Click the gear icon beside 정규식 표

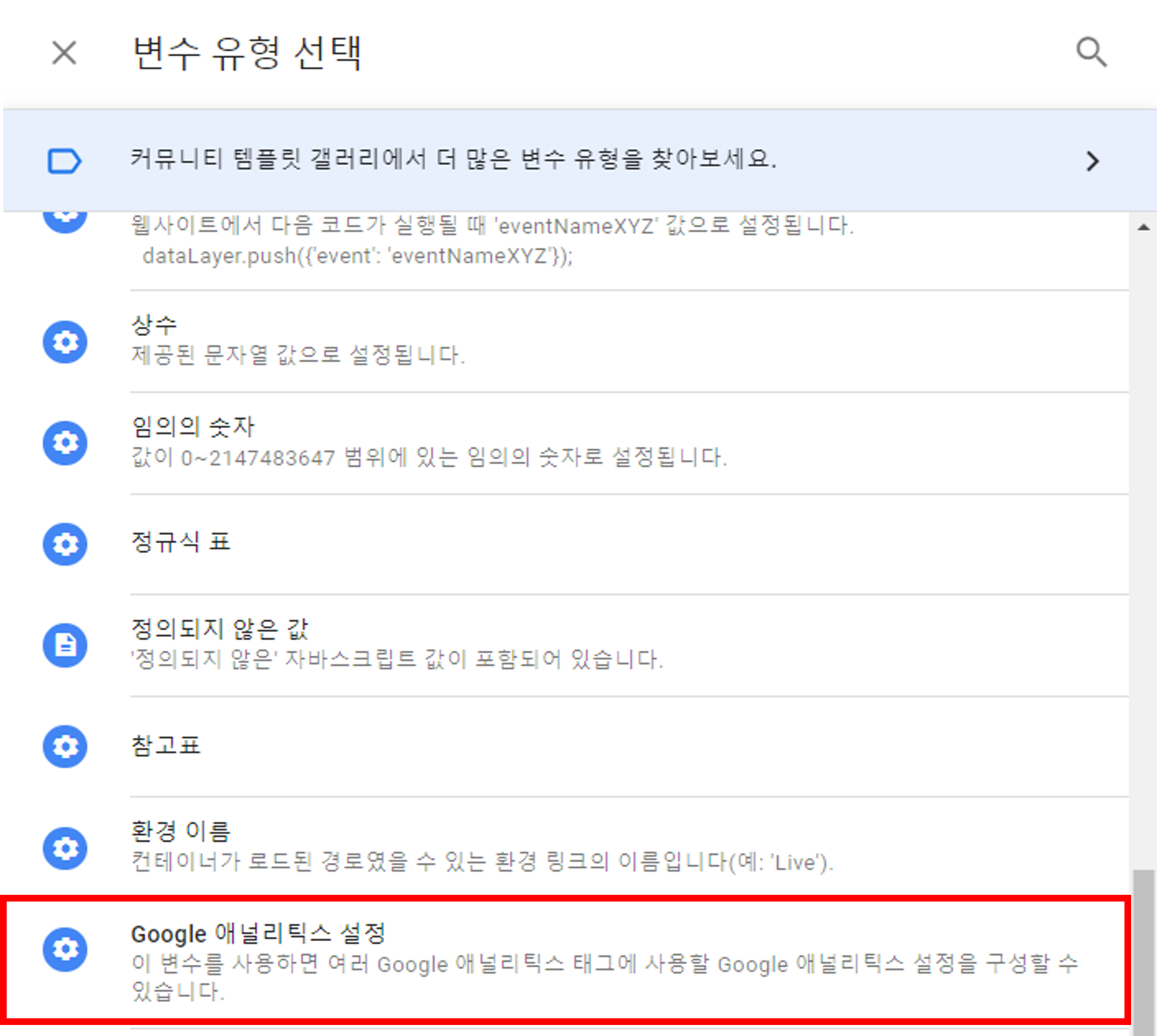coord(66,544)
